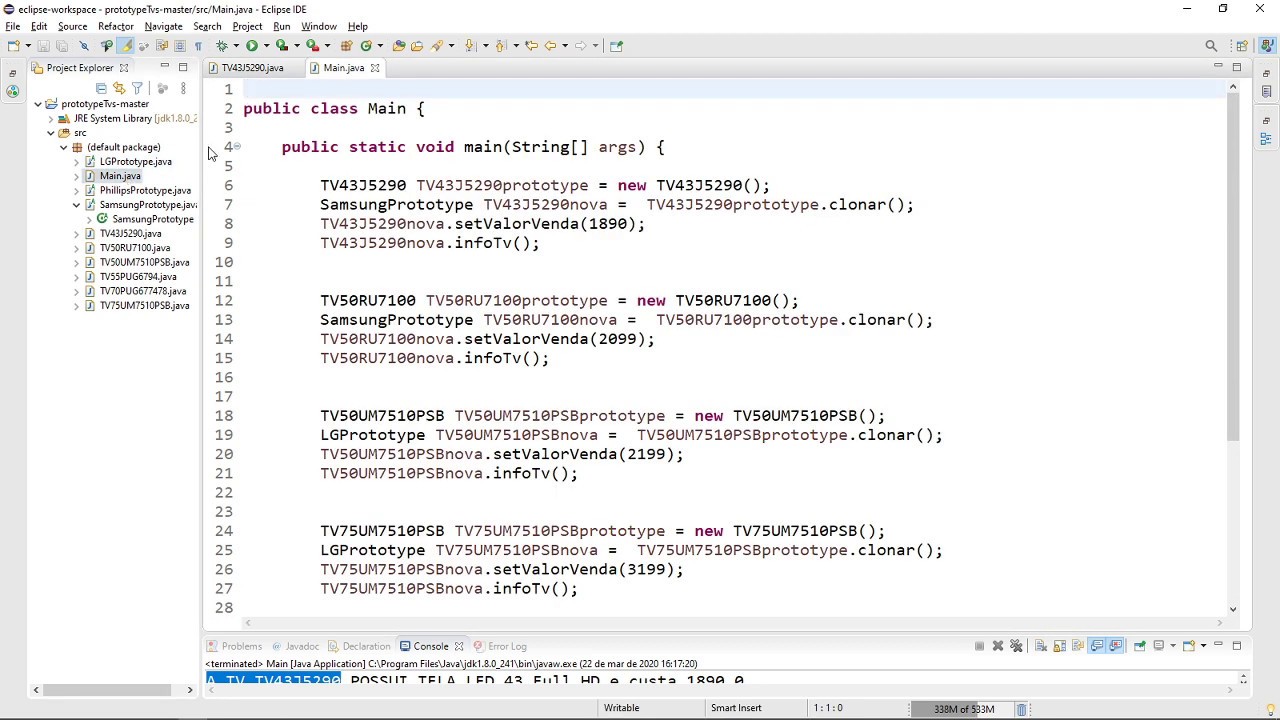1280x720 pixels.
Task: Open Project Explorer filter icon
Action: [x=137, y=88]
